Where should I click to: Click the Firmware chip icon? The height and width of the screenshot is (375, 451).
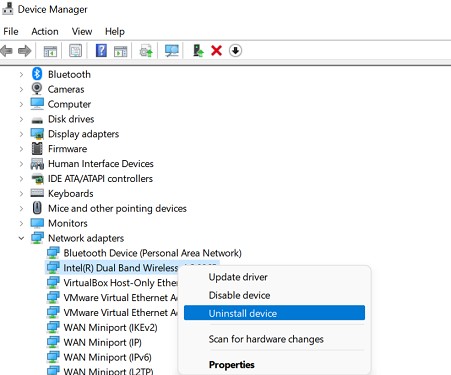click(37, 149)
